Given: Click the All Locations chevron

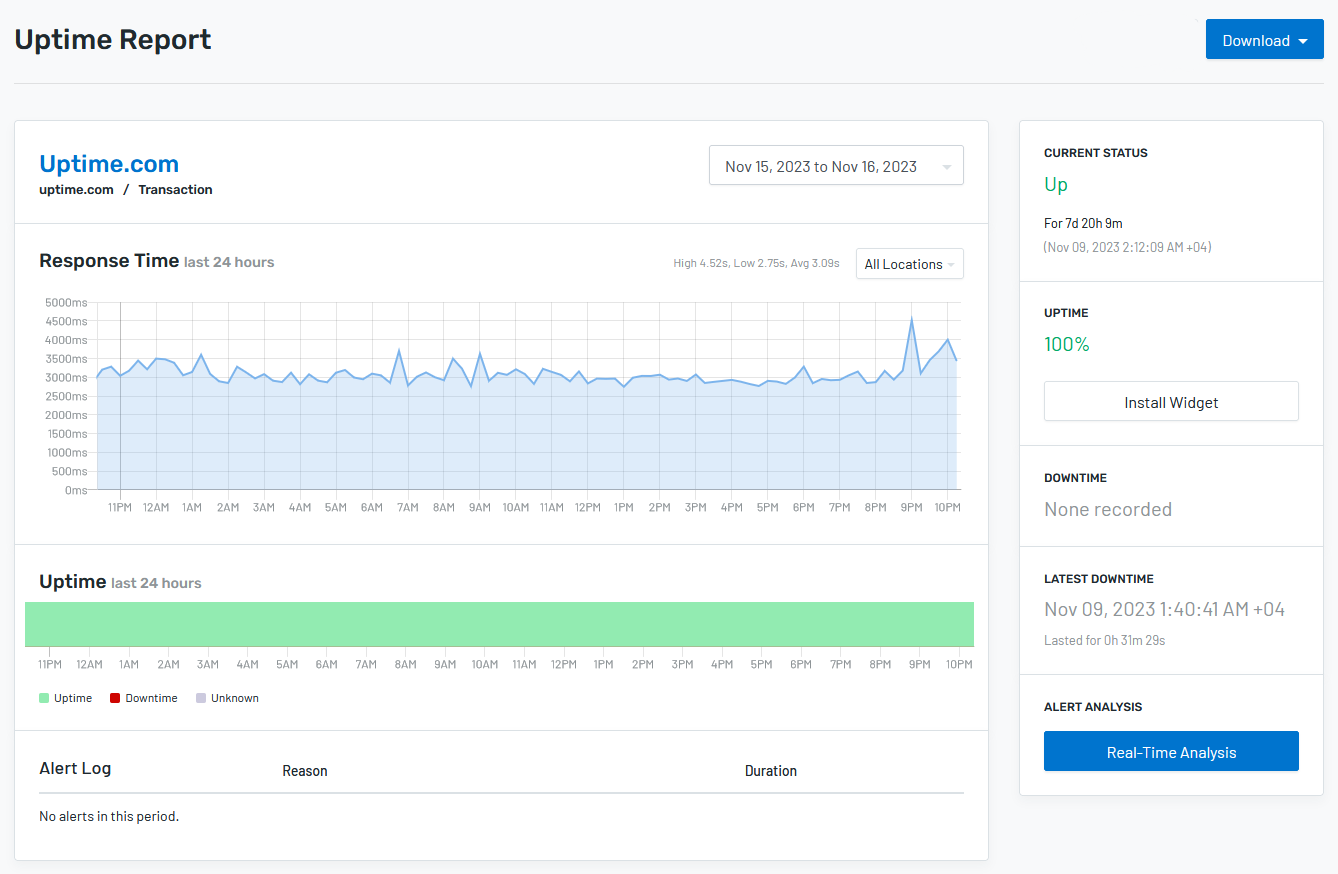Looking at the screenshot, I should coord(949,263).
